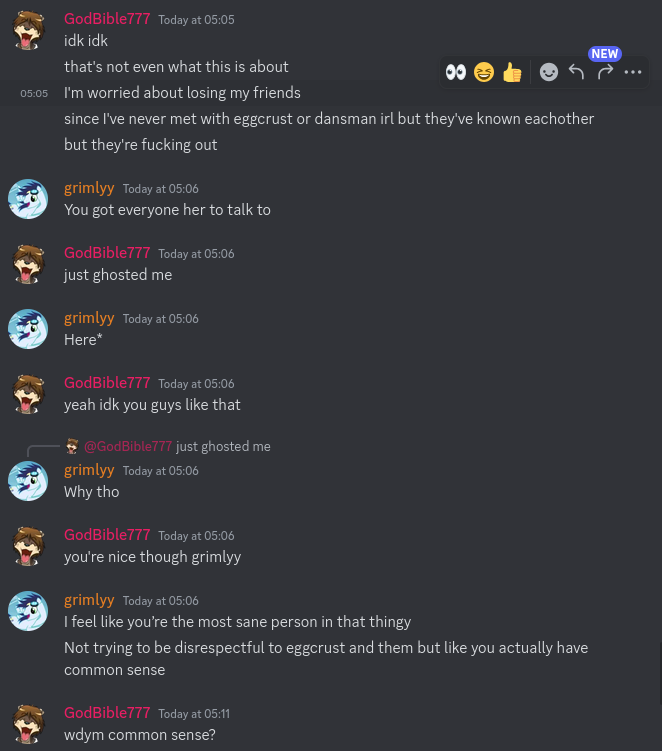Screen dimensions: 662x751
Task: React with the thumbs up emoji
Action: [512, 72]
